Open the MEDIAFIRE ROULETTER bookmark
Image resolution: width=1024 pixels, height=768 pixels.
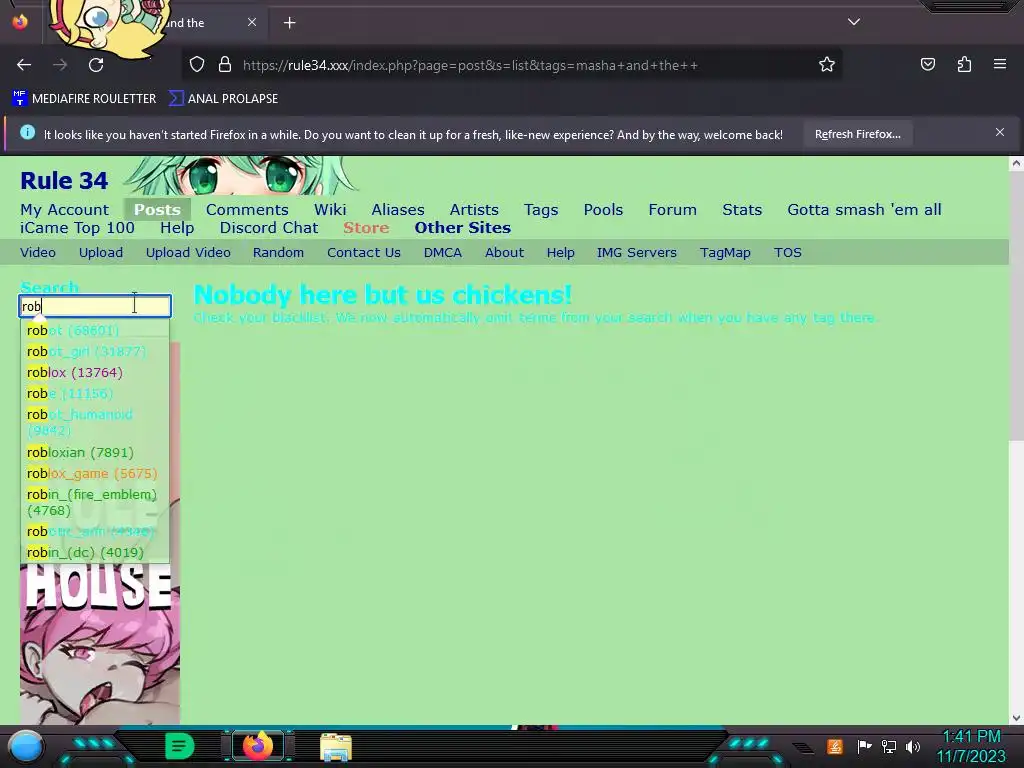coord(84,99)
